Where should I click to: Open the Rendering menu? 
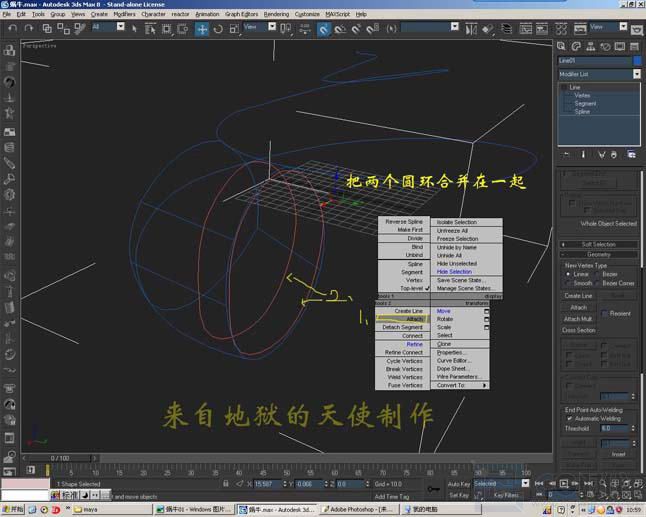[x=276, y=14]
